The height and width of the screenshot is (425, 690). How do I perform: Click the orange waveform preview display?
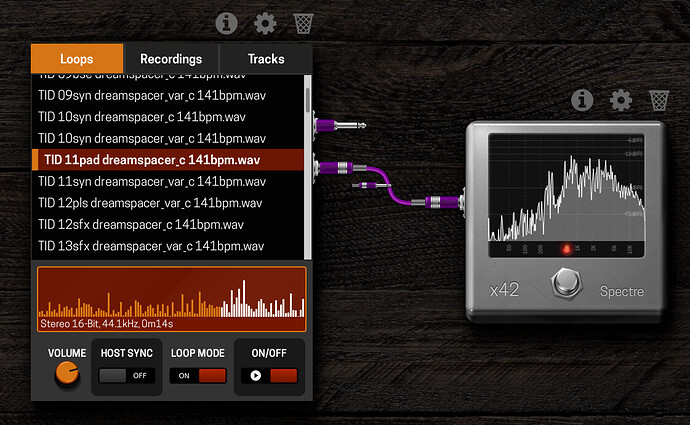172,299
